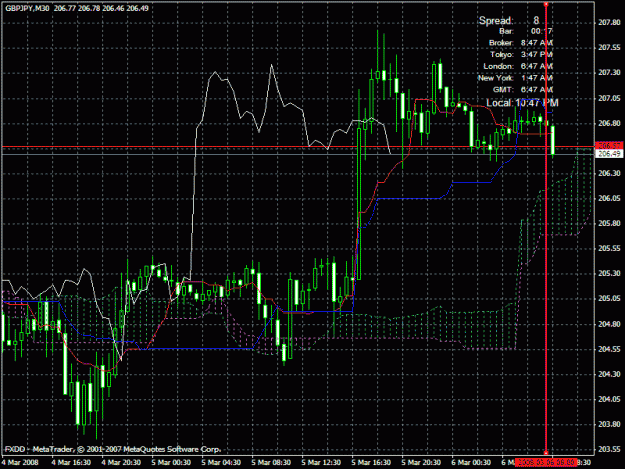Click the 207.30 price scale label

(x=609, y=73)
